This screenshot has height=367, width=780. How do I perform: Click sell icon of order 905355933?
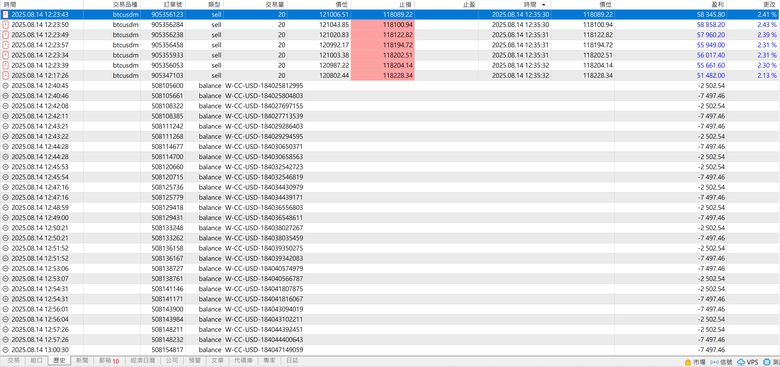[x=5, y=55]
